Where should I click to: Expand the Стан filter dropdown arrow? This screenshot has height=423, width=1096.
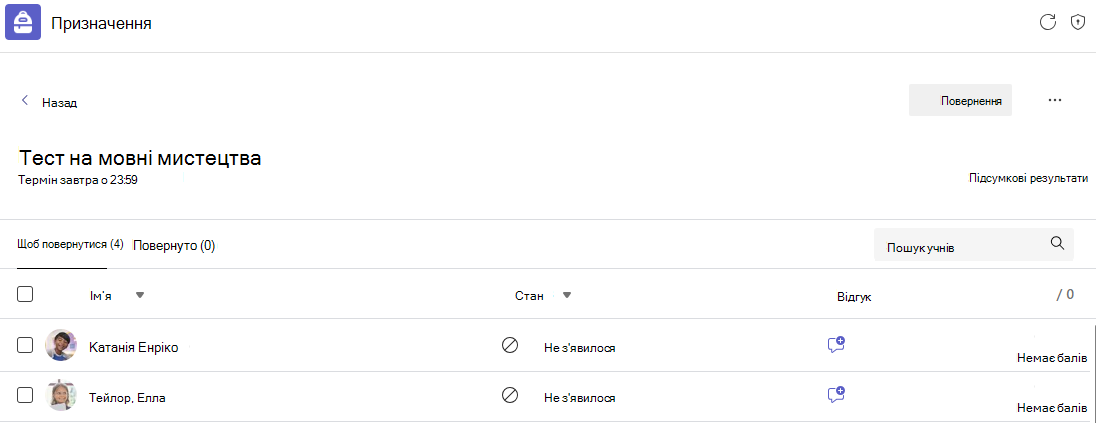tap(567, 295)
